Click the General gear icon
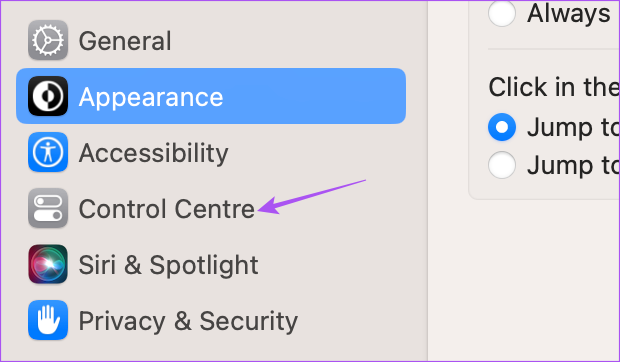 [48, 40]
